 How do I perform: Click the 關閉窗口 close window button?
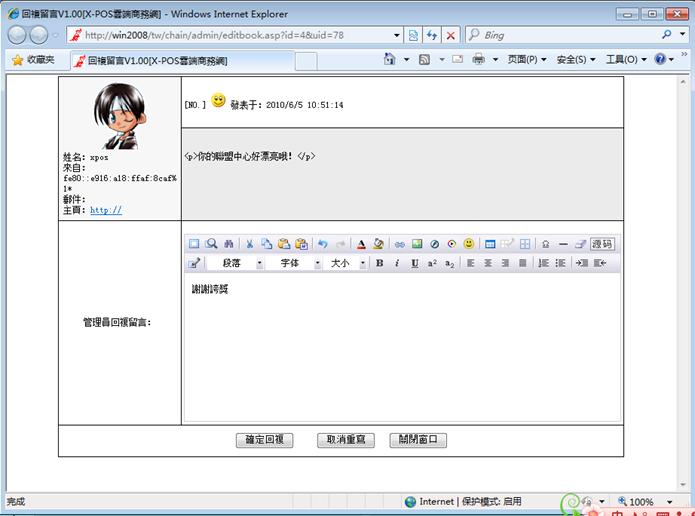[418, 440]
